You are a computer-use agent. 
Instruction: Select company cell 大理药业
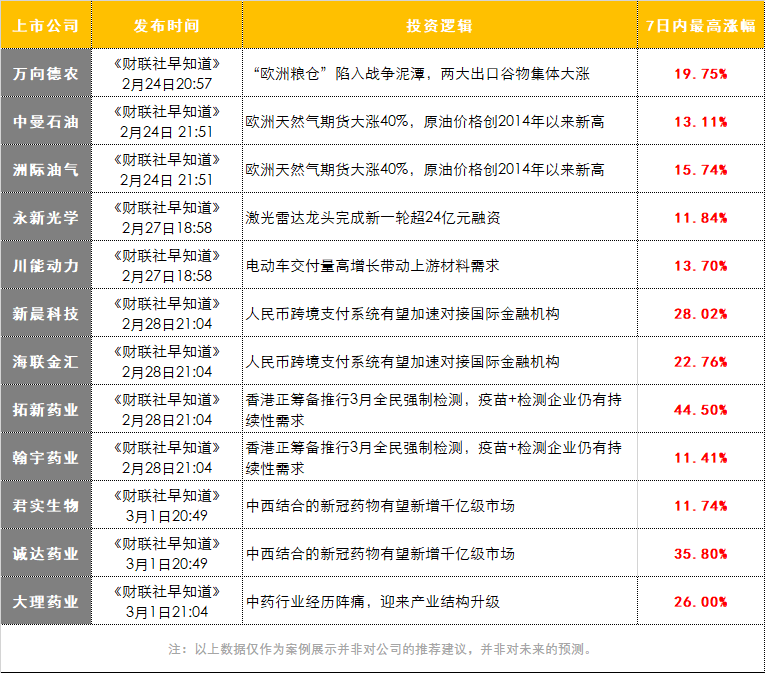tap(46, 602)
